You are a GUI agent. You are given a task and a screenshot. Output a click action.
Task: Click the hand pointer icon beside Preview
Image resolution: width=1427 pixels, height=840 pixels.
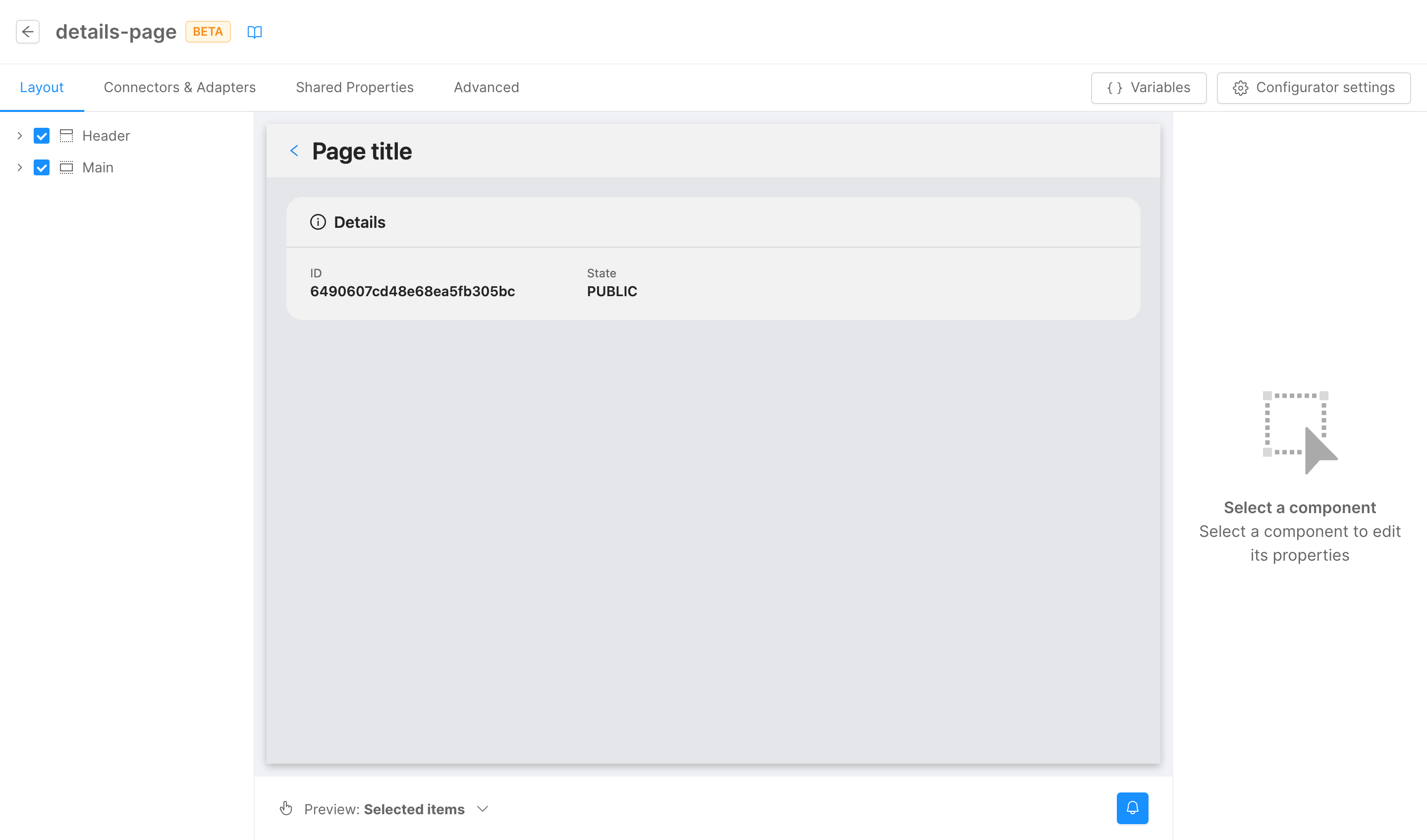pos(285,809)
